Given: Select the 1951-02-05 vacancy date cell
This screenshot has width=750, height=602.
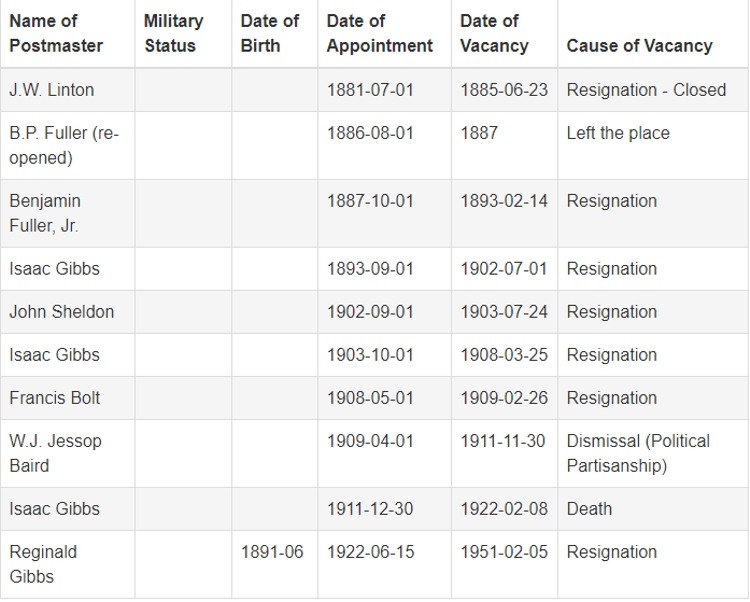Looking at the screenshot, I should pyautogui.click(x=504, y=564).
